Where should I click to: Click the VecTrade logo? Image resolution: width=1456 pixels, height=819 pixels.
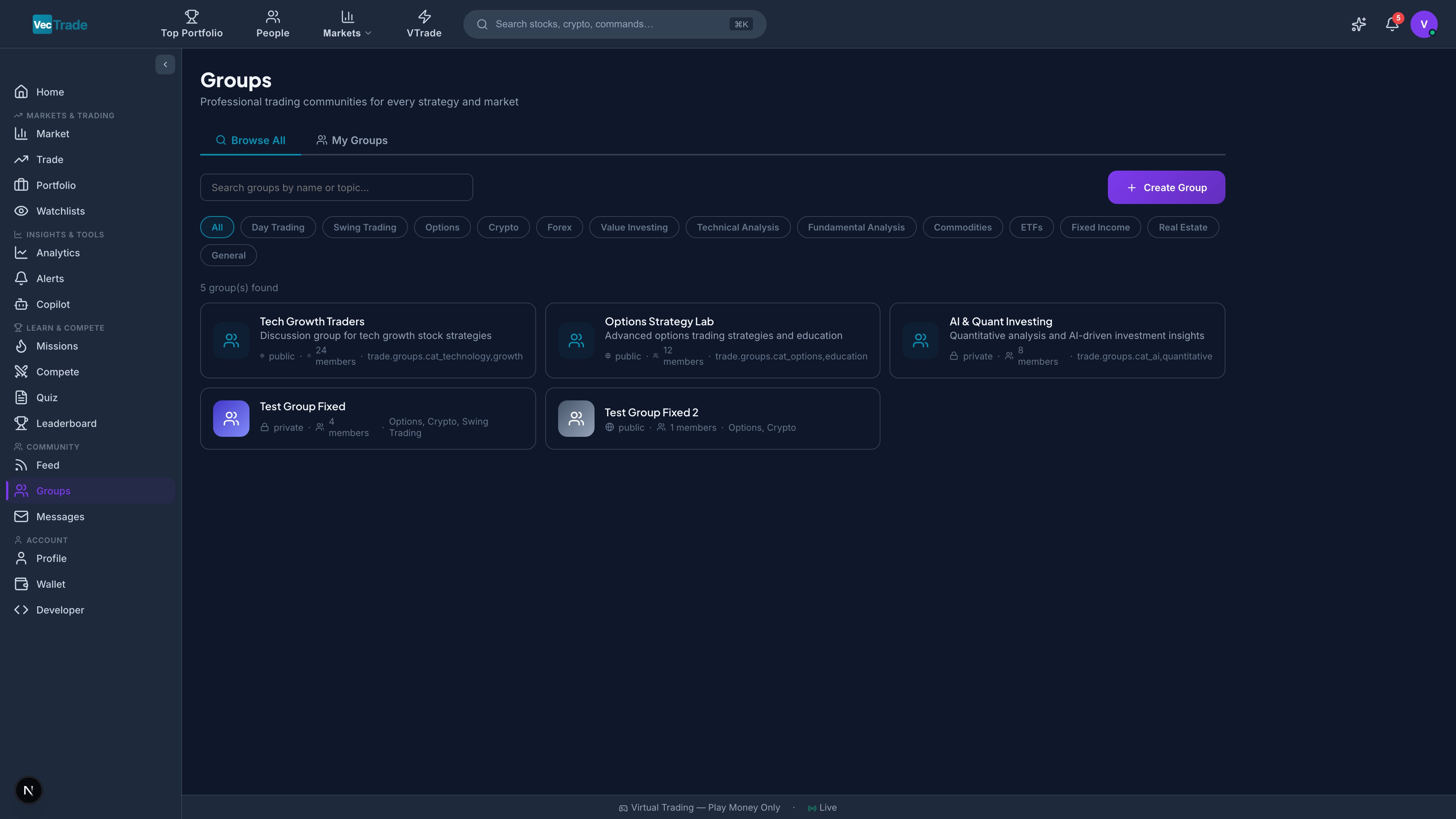(60, 24)
